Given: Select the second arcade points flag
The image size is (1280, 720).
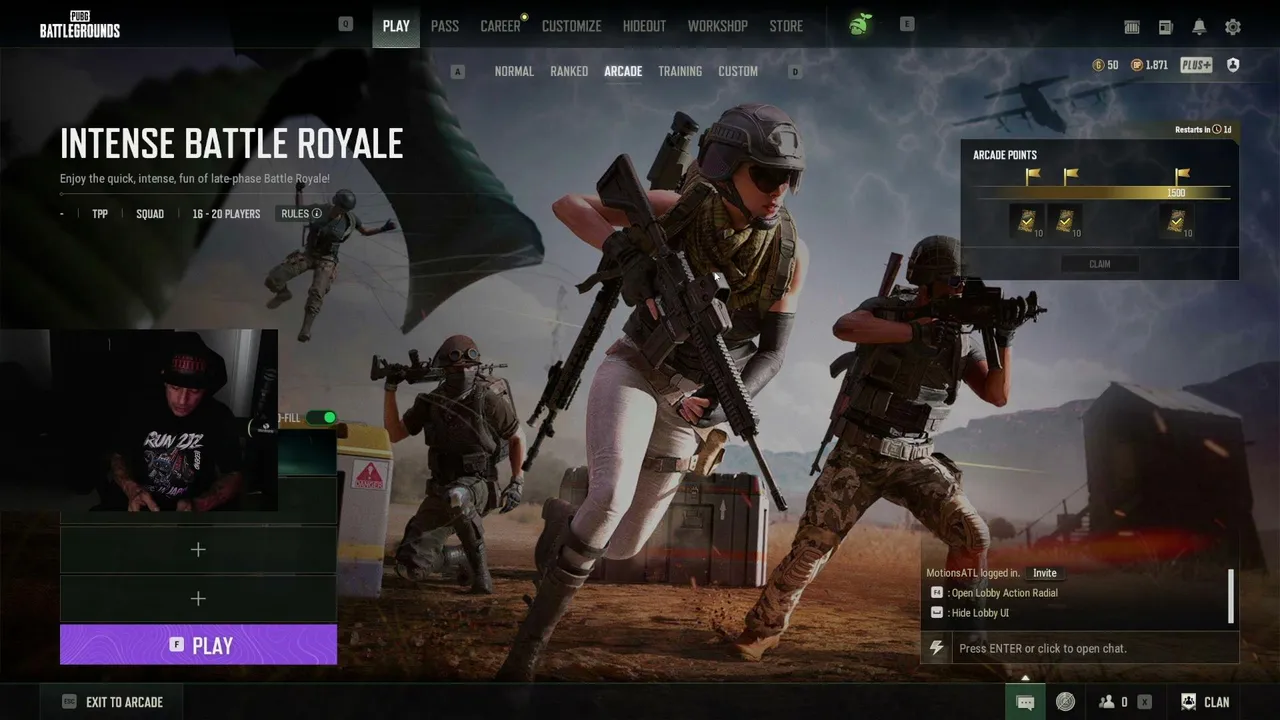Looking at the screenshot, I should (1070, 176).
